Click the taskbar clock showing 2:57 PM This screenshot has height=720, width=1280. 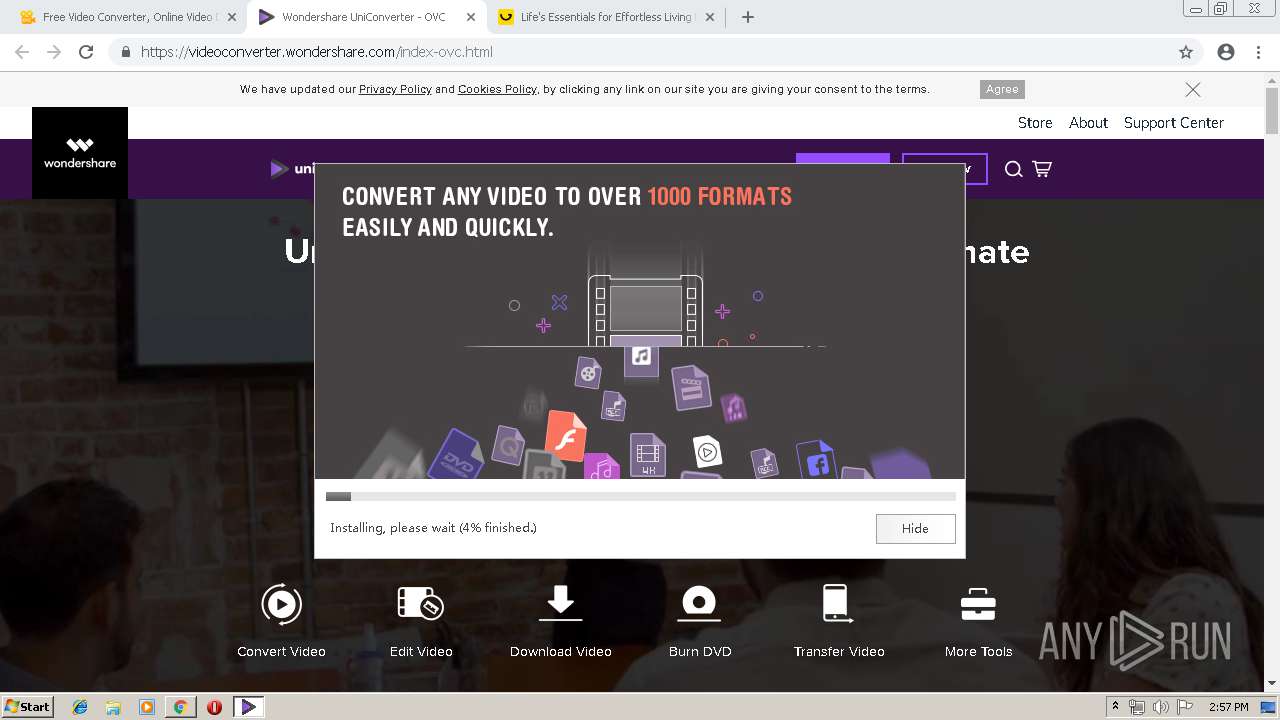coord(1228,707)
